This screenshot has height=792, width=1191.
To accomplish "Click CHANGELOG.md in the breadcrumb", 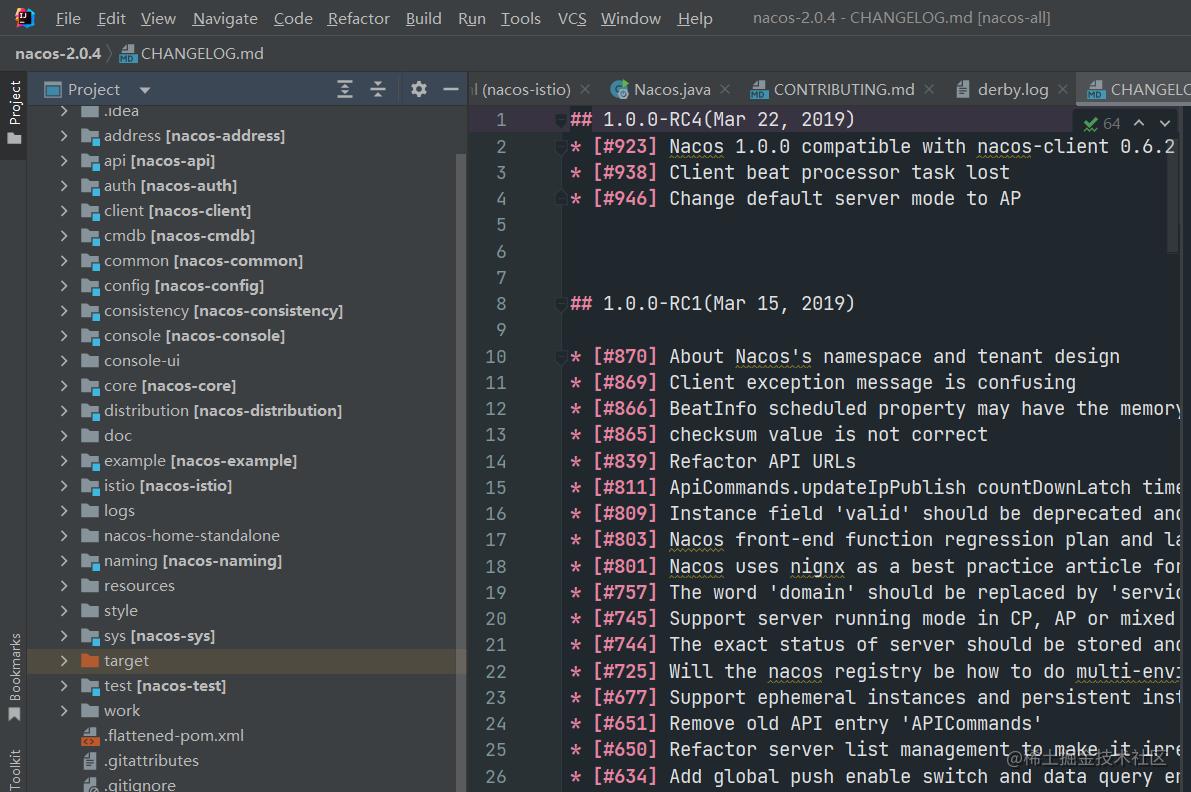I will (191, 54).
